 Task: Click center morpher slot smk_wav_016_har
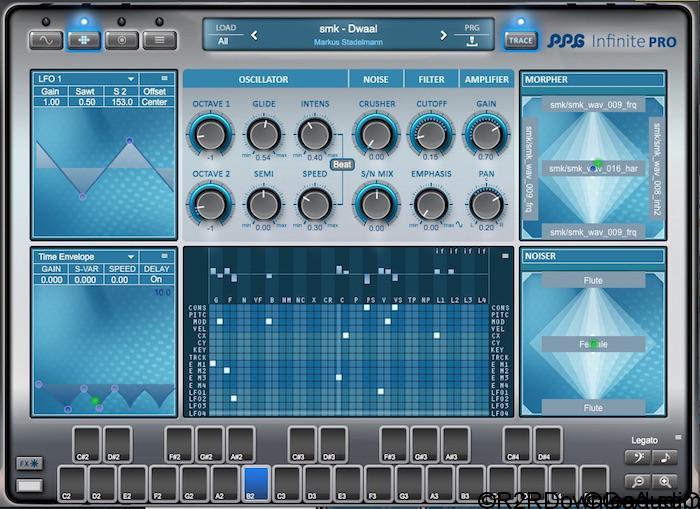593,169
